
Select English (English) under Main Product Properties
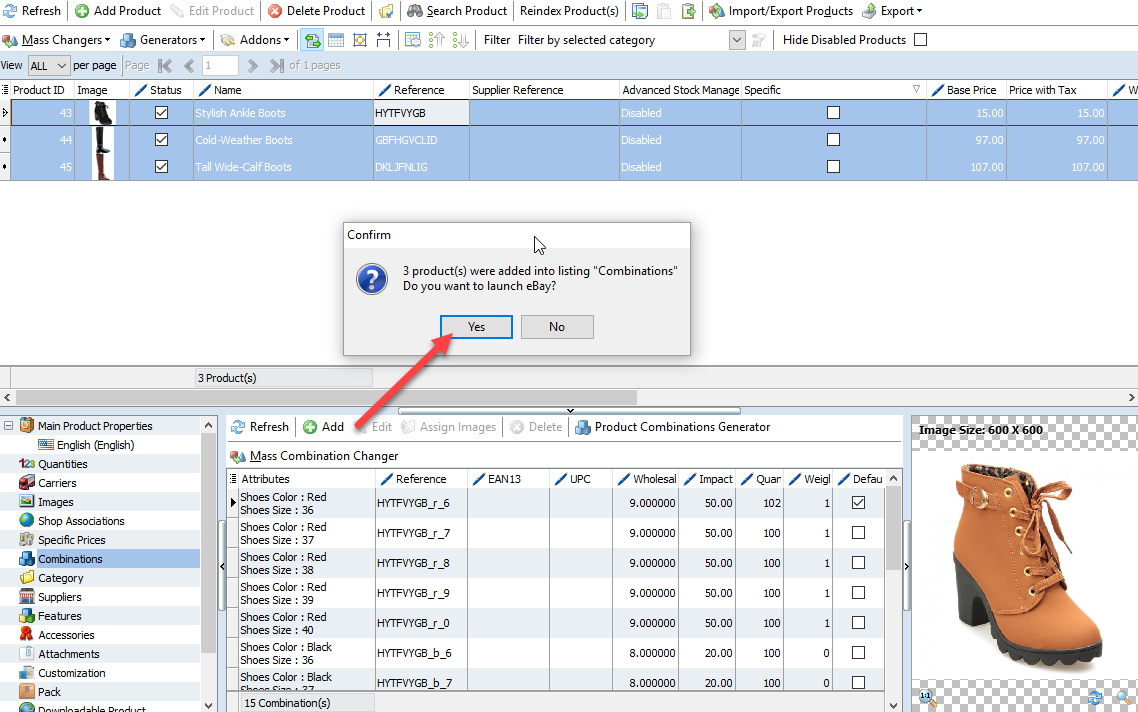pyautogui.click(x=95, y=445)
